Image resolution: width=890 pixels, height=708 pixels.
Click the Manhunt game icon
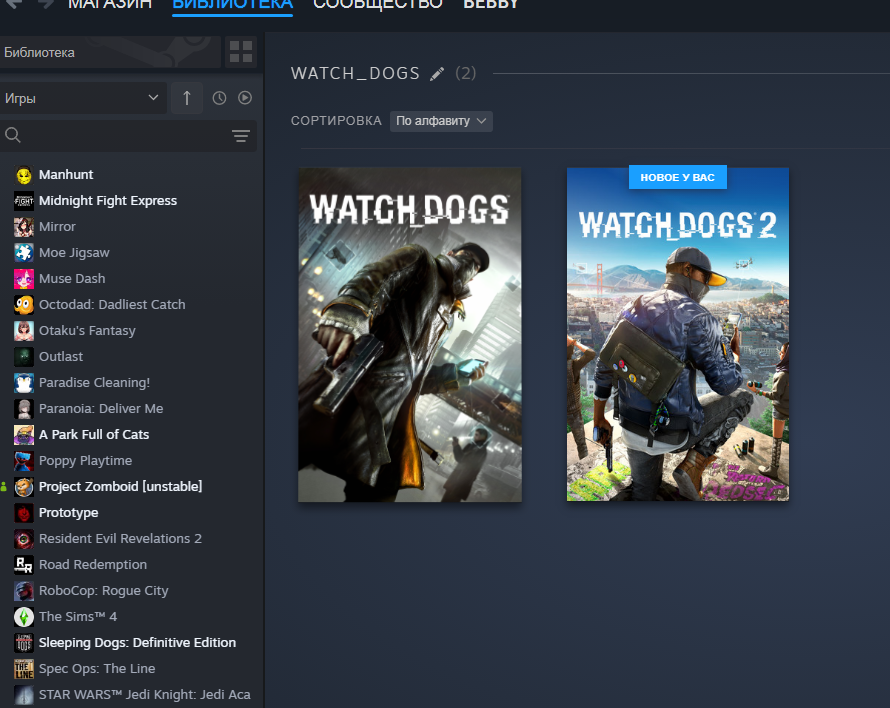(24, 175)
